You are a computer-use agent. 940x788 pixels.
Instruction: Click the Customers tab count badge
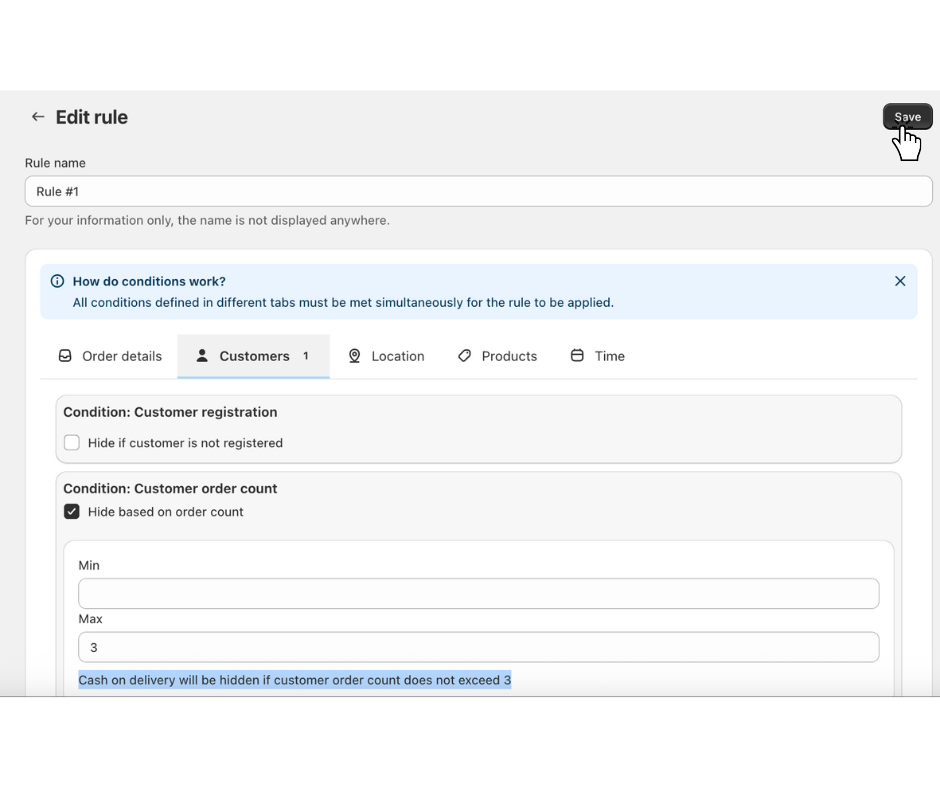point(306,356)
